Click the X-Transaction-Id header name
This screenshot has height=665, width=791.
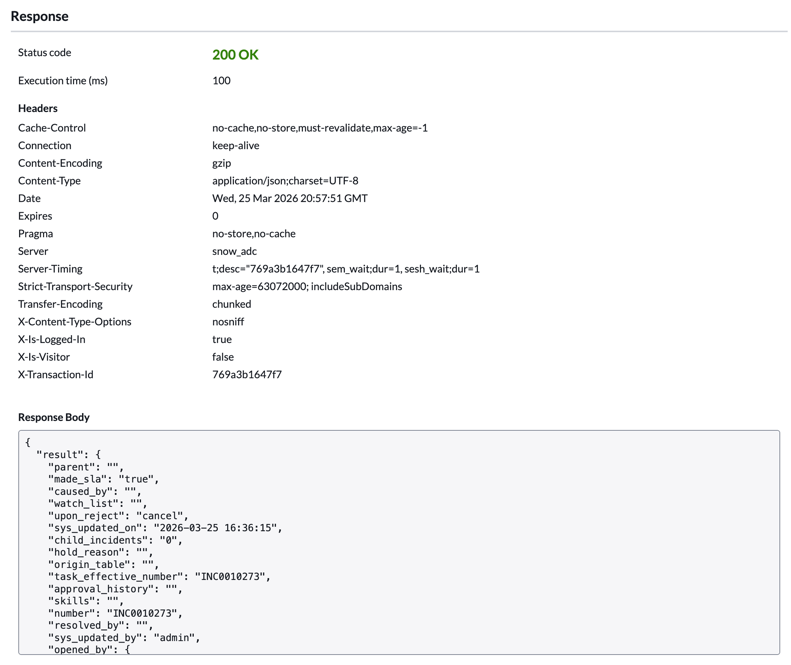tap(56, 375)
